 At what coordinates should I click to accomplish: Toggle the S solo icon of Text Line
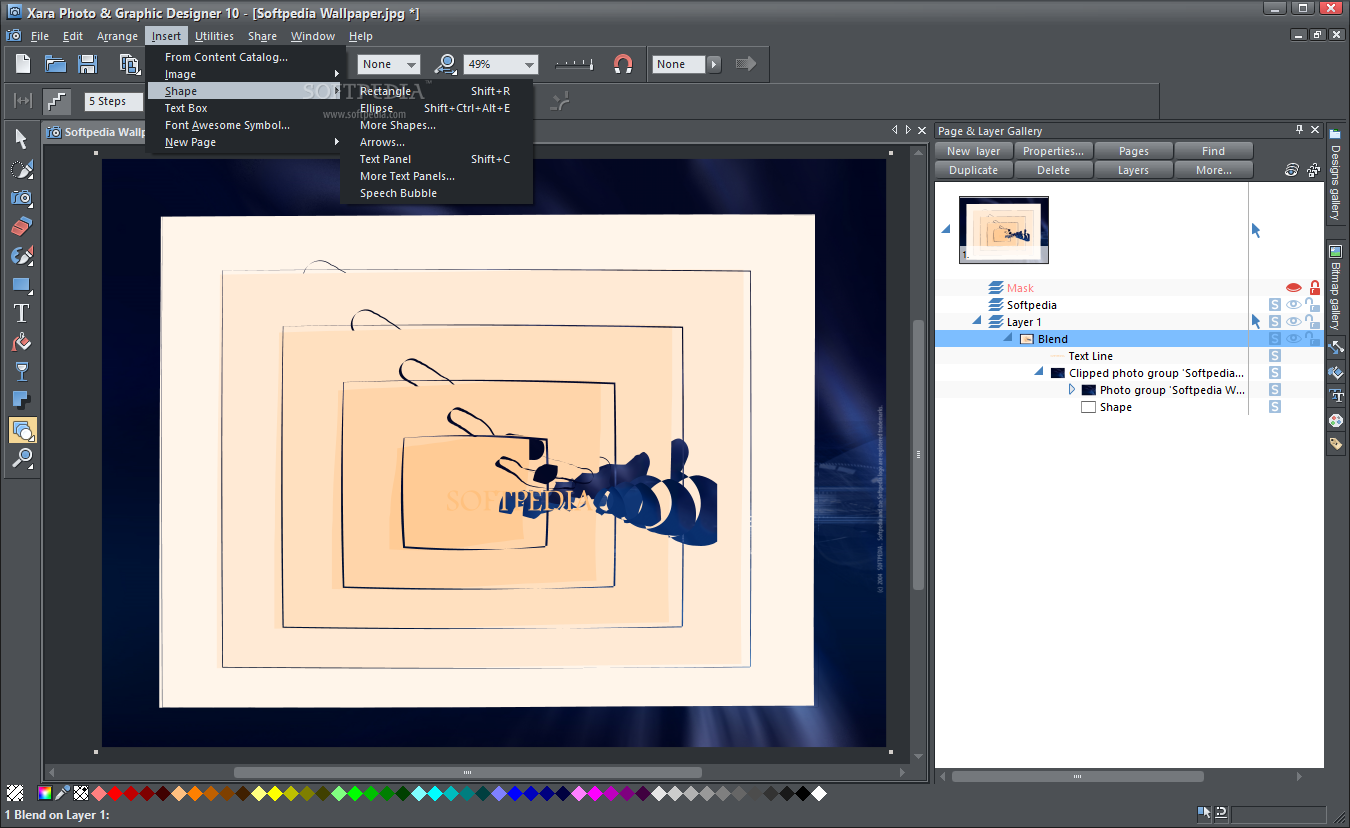pyautogui.click(x=1275, y=356)
